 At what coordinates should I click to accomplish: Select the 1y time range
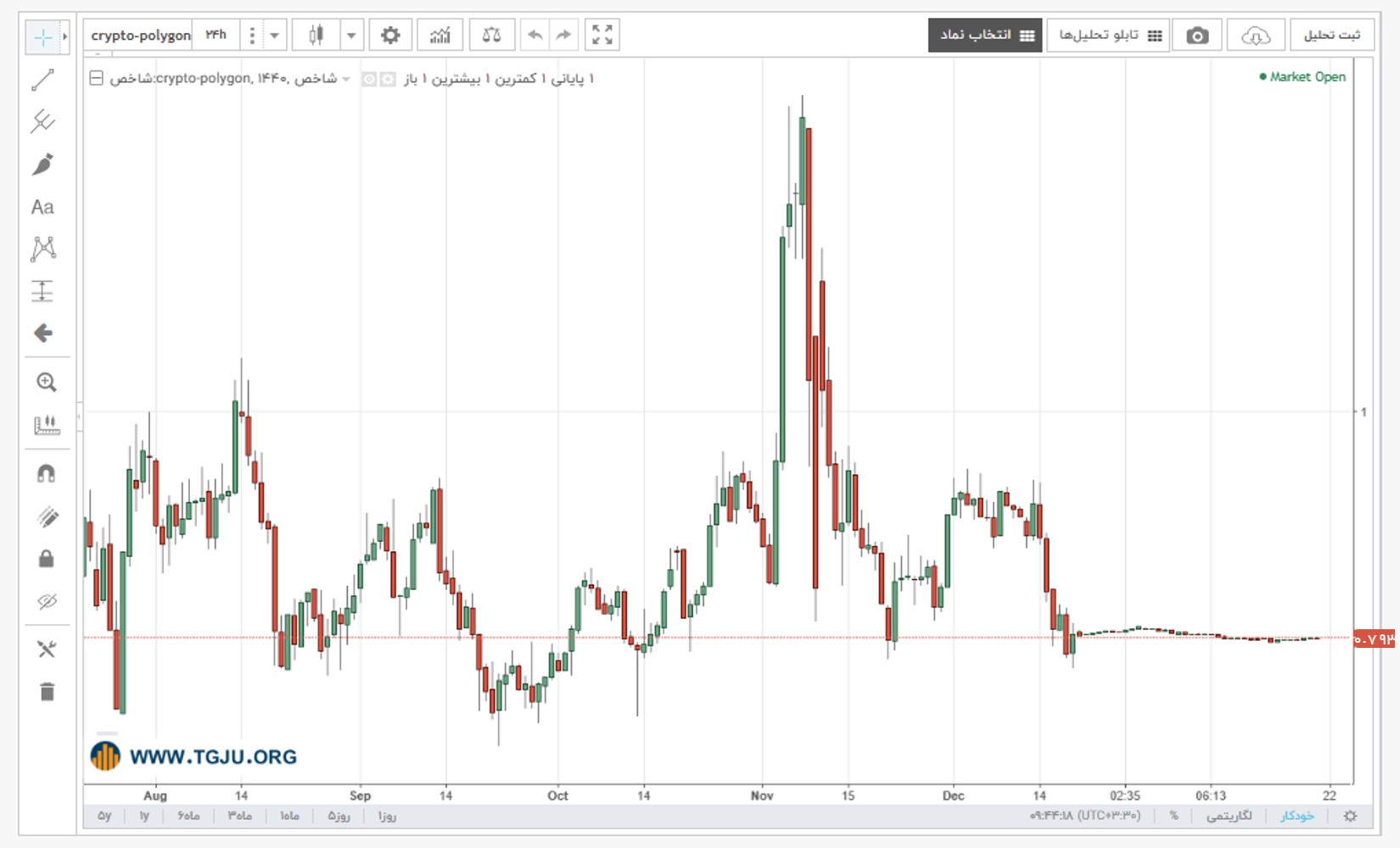(144, 816)
